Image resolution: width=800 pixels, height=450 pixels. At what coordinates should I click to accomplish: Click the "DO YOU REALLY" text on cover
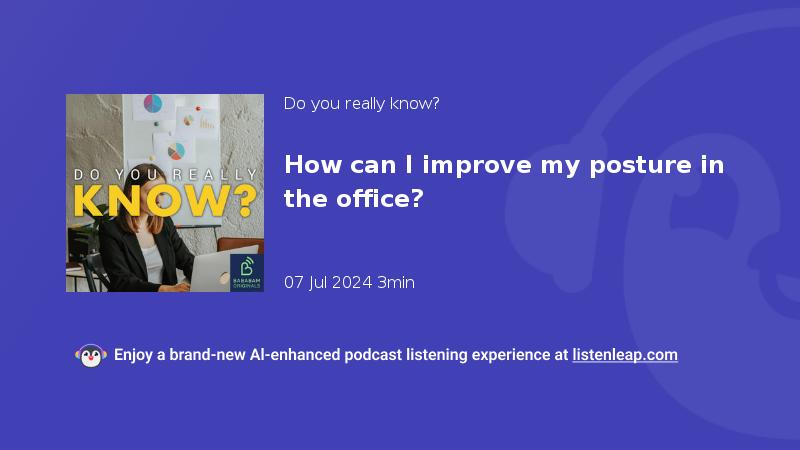pyautogui.click(x=165, y=174)
